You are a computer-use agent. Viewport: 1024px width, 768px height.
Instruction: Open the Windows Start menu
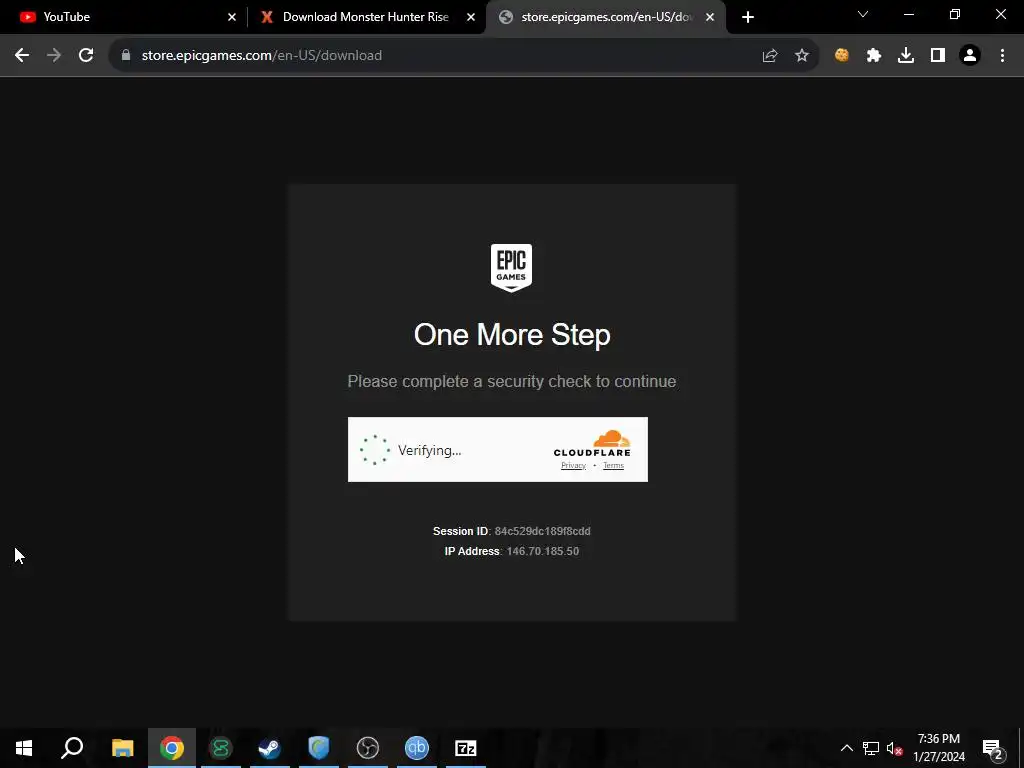pyautogui.click(x=24, y=748)
